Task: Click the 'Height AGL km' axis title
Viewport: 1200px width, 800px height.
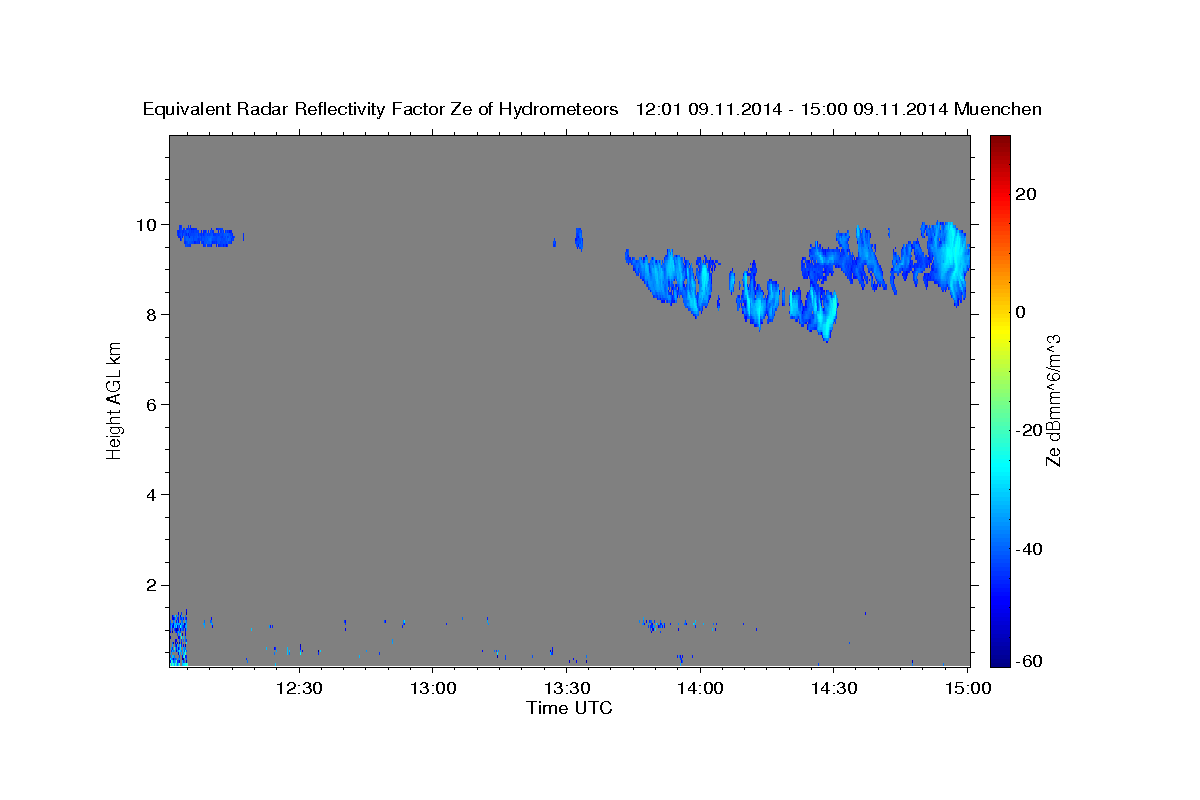Action: pyautogui.click(x=115, y=400)
